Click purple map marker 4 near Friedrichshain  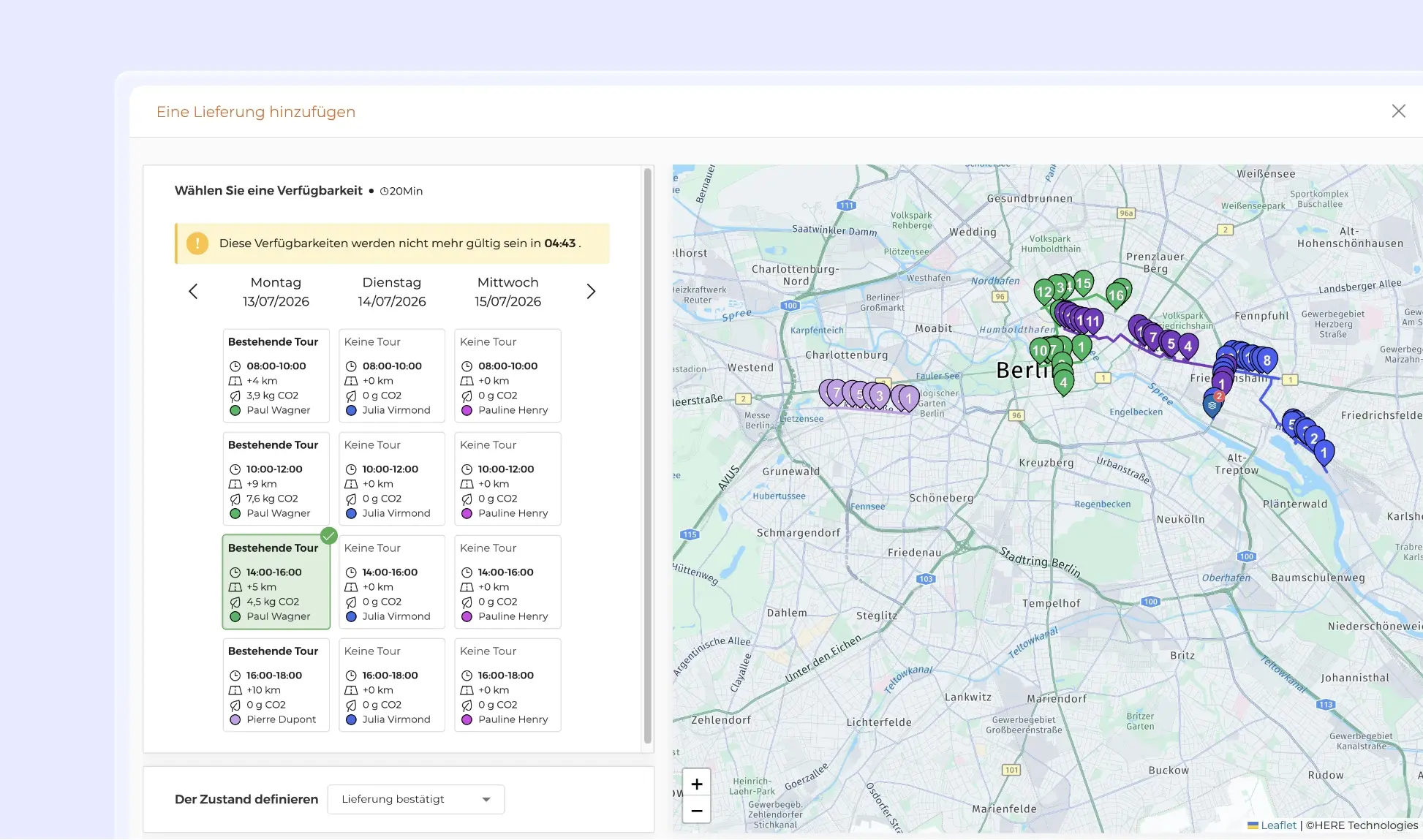tap(1188, 346)
